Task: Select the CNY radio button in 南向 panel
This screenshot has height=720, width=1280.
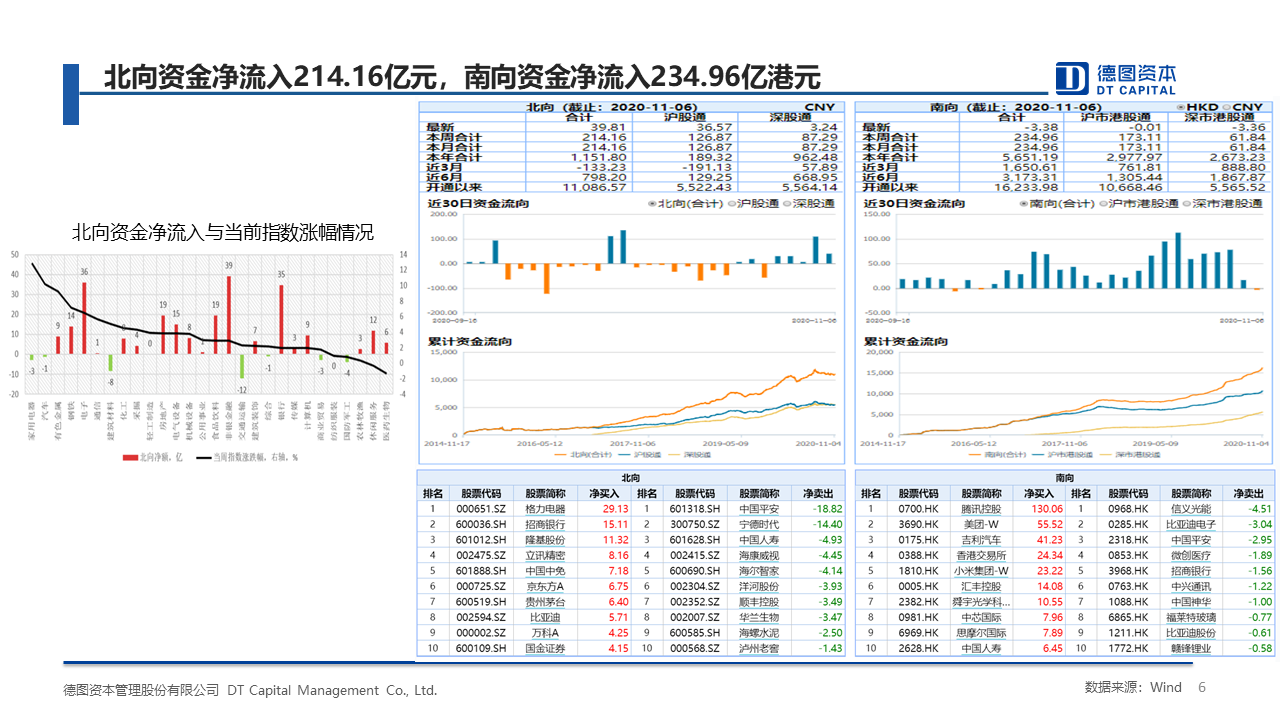Action: (1226, 107)
